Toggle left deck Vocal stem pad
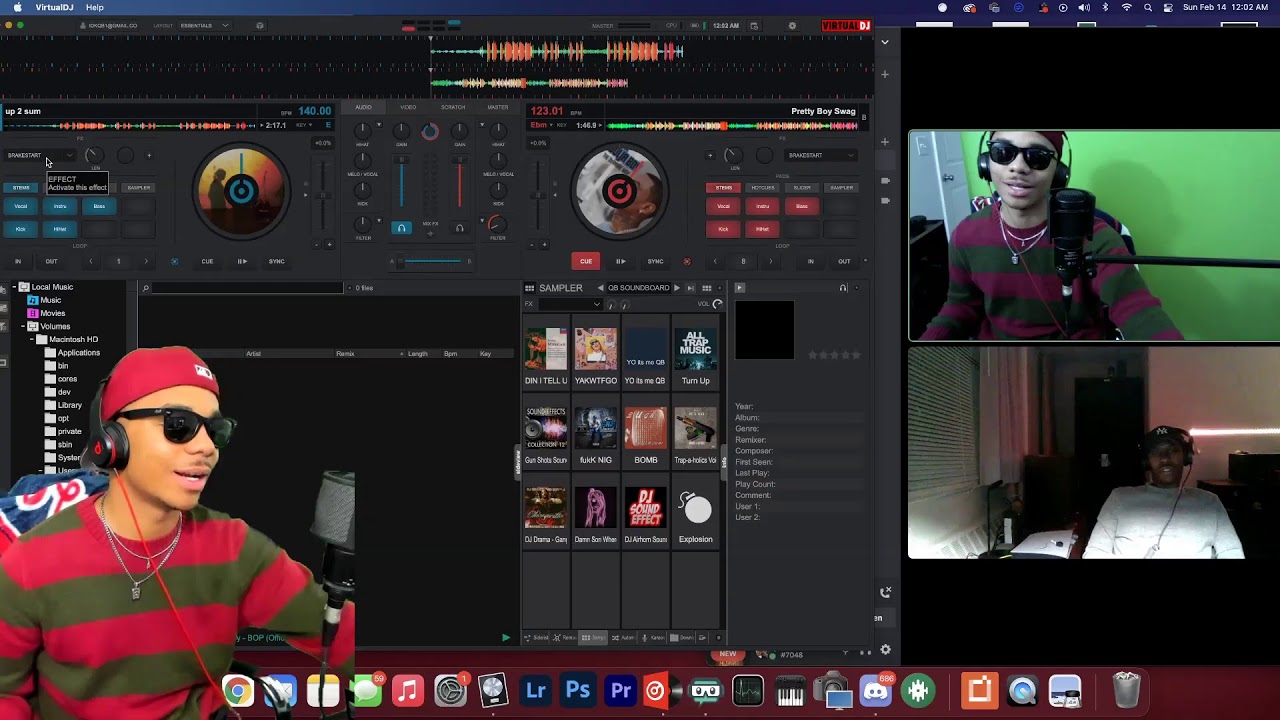This screenshot has height=720, width=1280. click(x=21, y=206)
